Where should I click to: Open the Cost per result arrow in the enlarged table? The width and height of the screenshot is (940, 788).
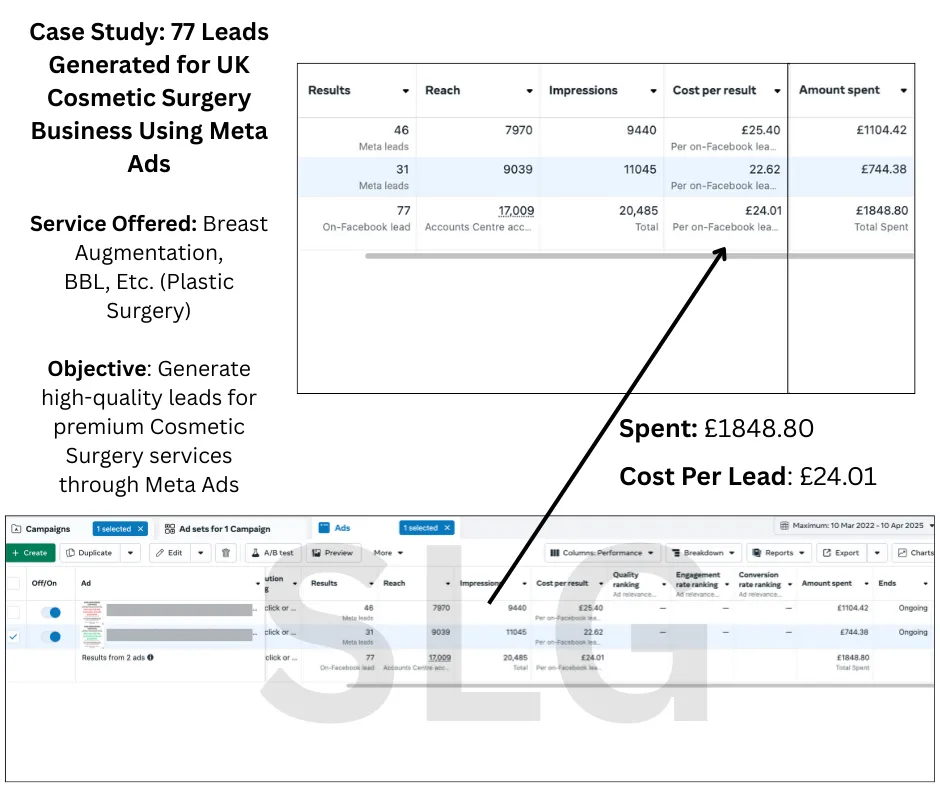(x=777, y=91)
